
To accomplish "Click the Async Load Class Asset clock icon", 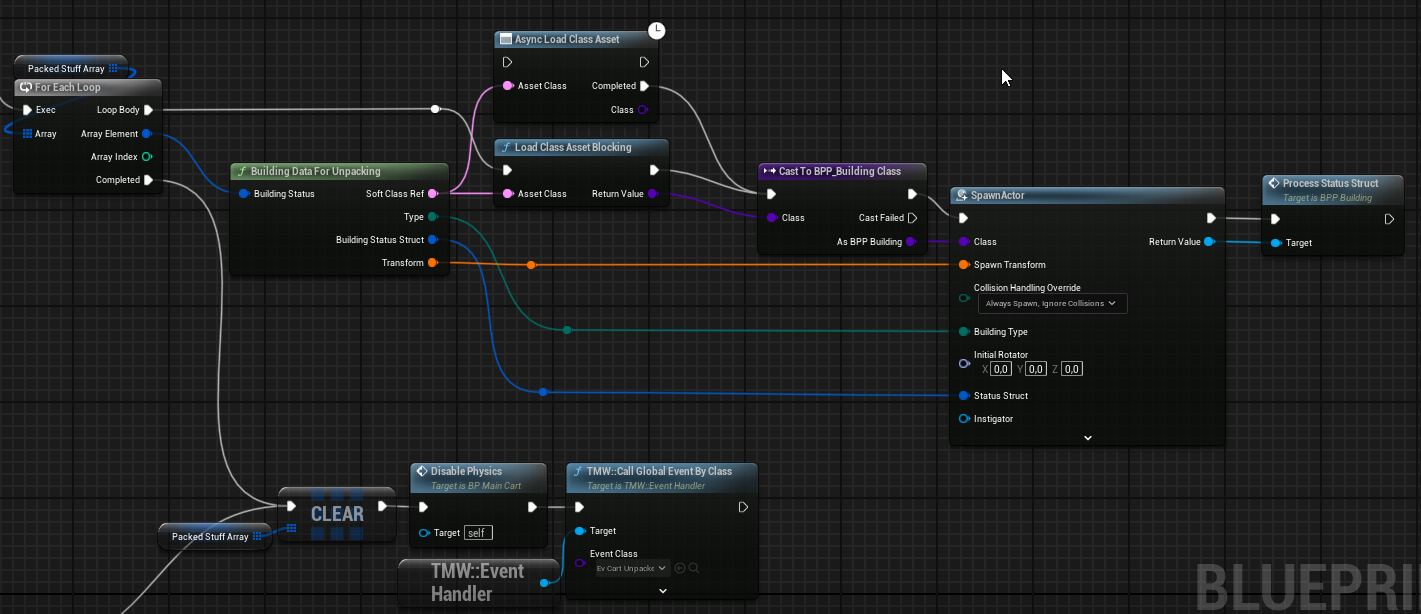I will (x=656, y=30).
